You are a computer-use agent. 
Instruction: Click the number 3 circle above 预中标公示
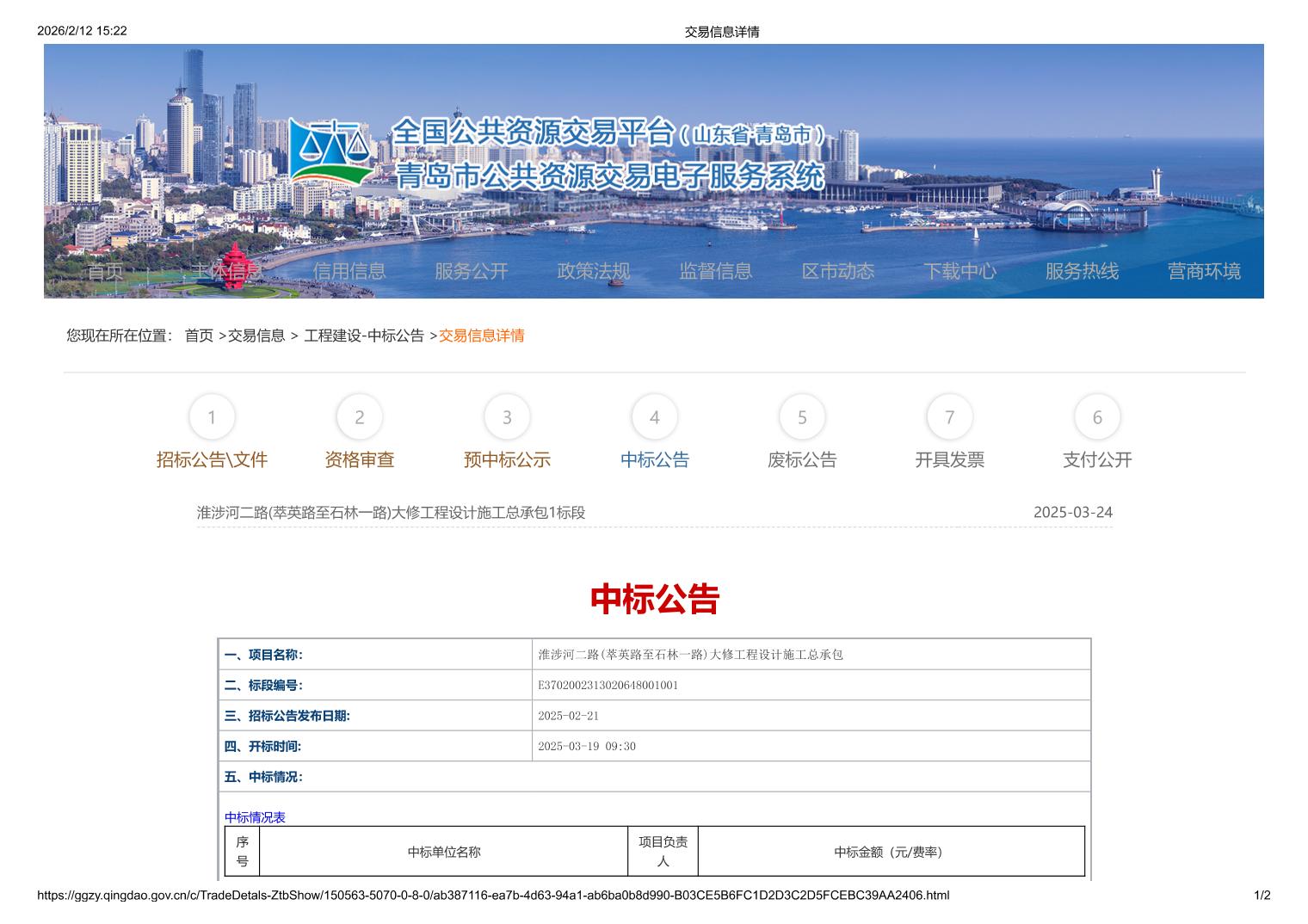pos(507,417)
